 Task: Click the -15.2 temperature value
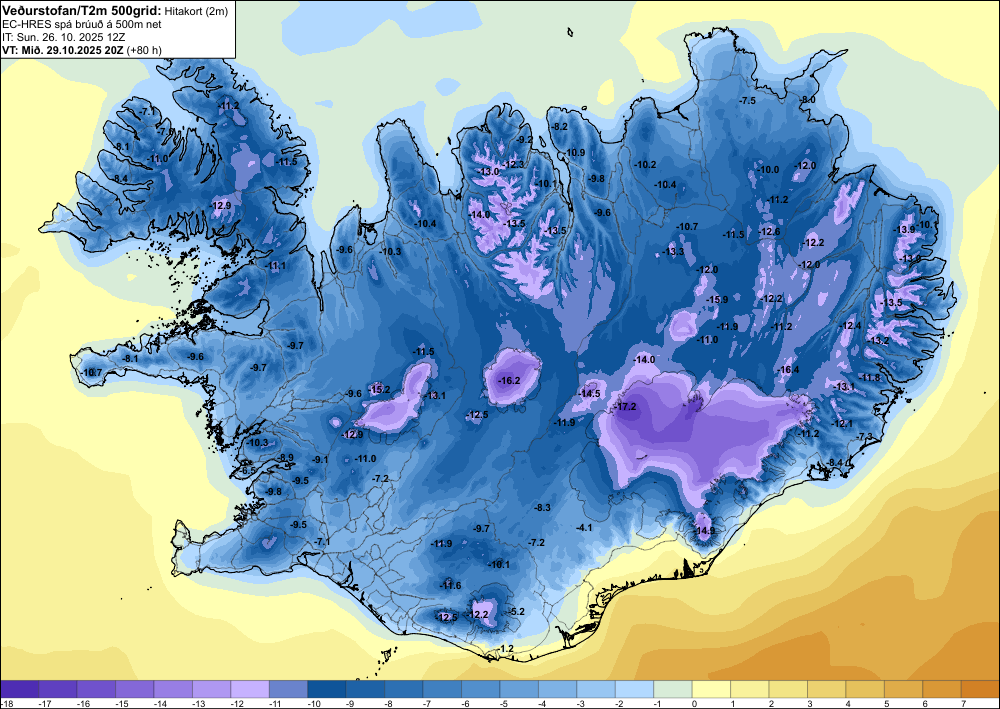(379, 390)
